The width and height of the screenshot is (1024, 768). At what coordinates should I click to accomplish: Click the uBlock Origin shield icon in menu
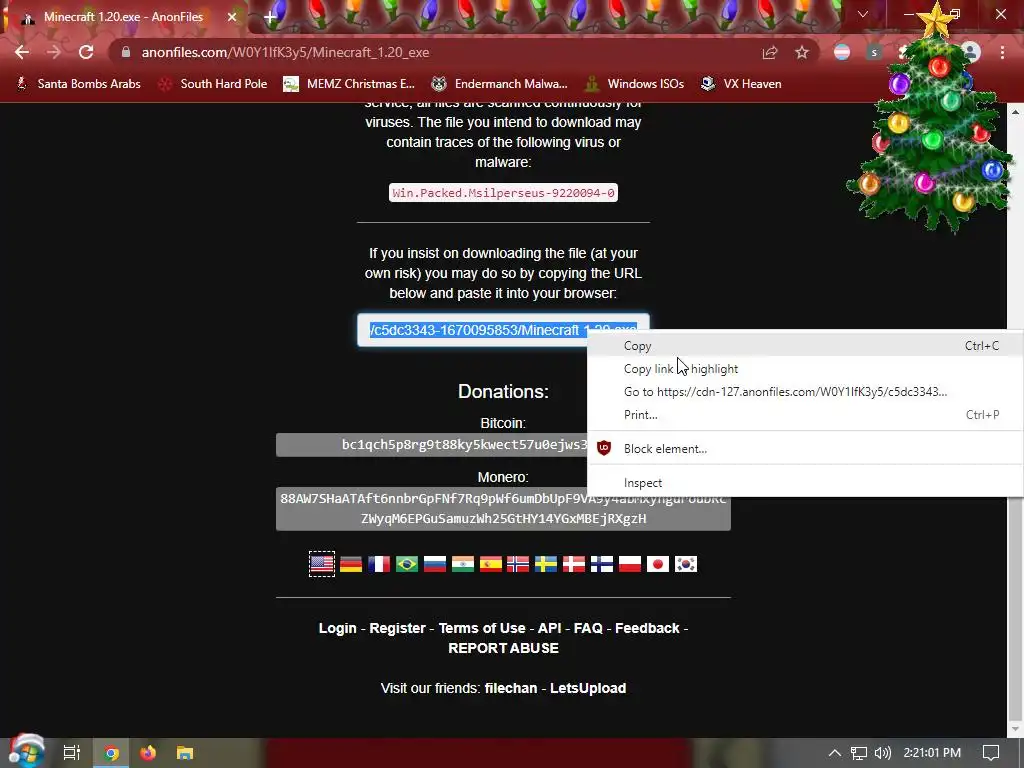[604, 448]
